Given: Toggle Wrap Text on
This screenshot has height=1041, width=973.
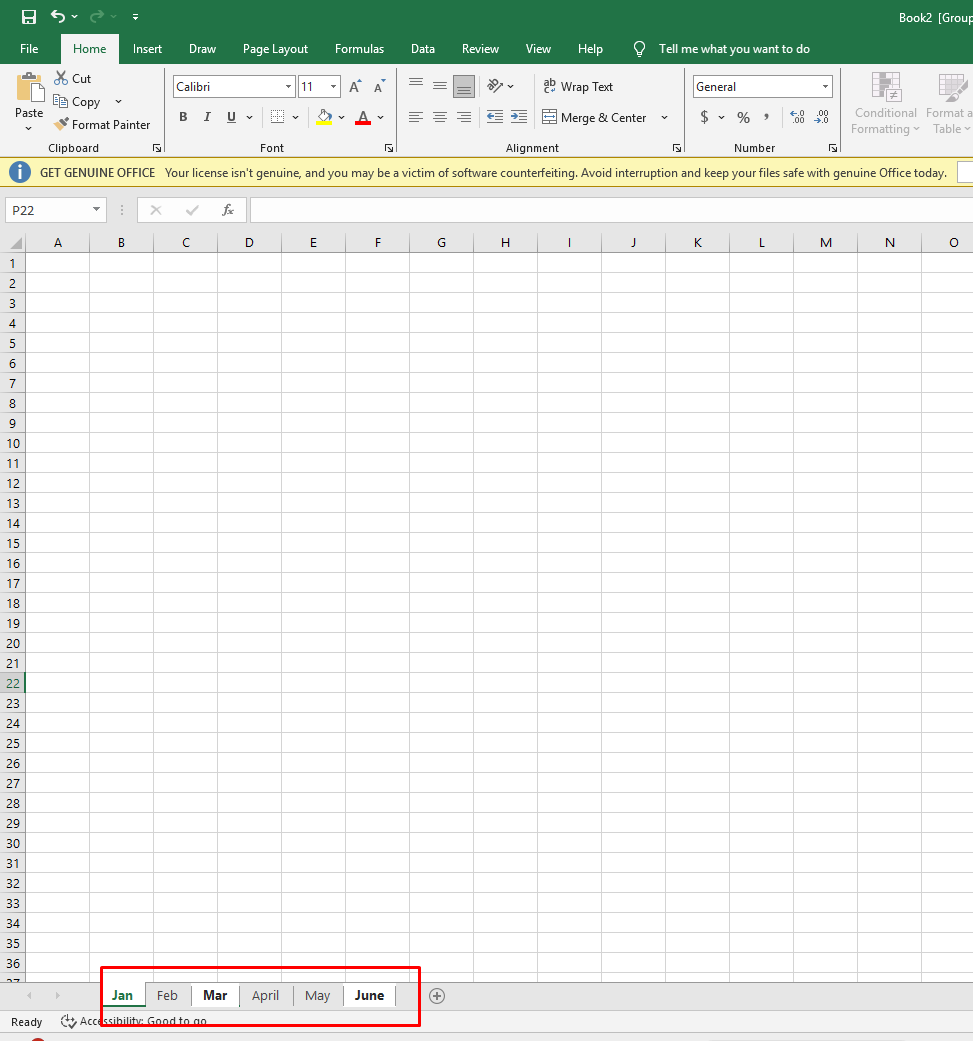Looking at the screenshot, I should point(578,87).
